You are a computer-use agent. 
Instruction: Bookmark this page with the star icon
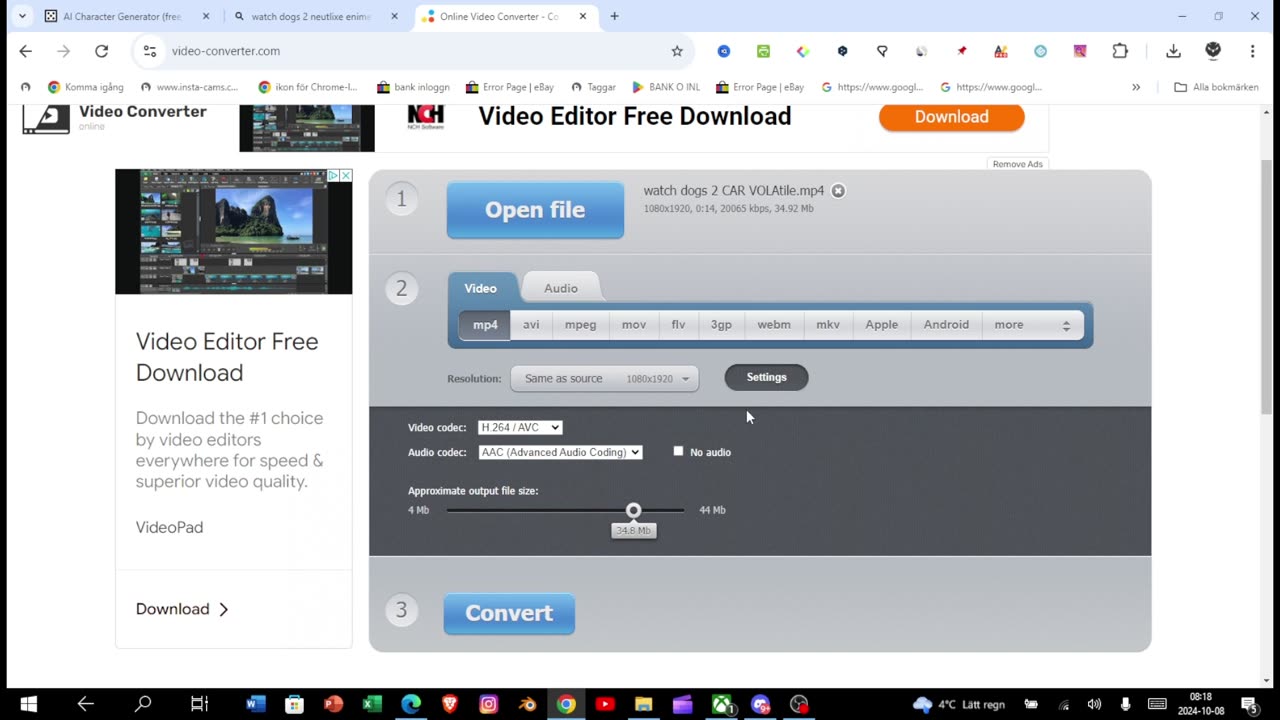point(677,51)
